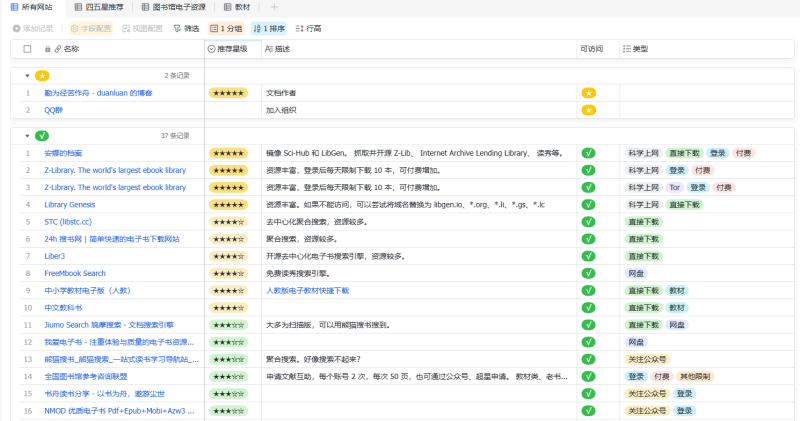Click the green check icon in 安娜的档案 row
Image resolution: width=800 pixels, height=421 pixels.
588,153
